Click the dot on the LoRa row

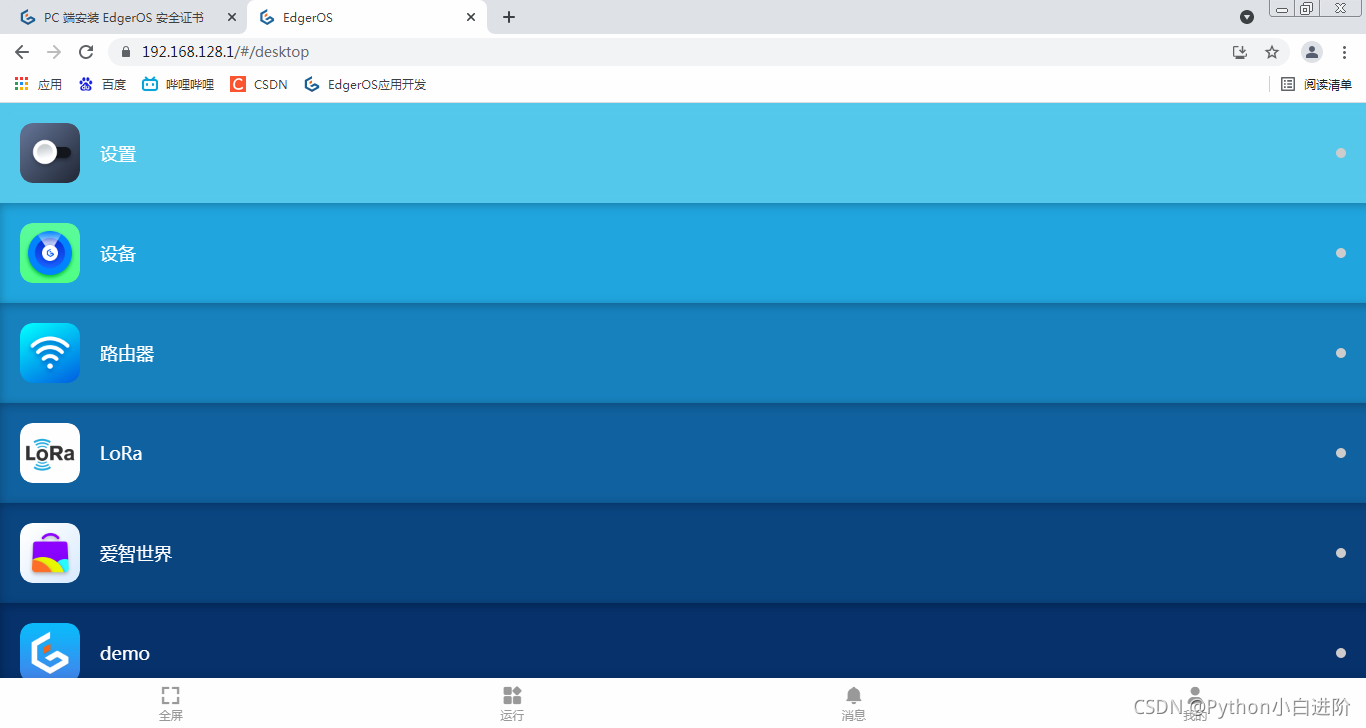1341,453
